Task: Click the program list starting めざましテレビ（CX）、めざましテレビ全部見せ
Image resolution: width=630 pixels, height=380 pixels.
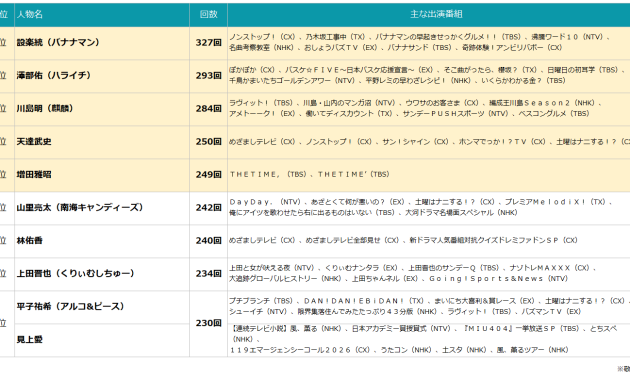Action: pyautogui.click(x=429, y=241)
